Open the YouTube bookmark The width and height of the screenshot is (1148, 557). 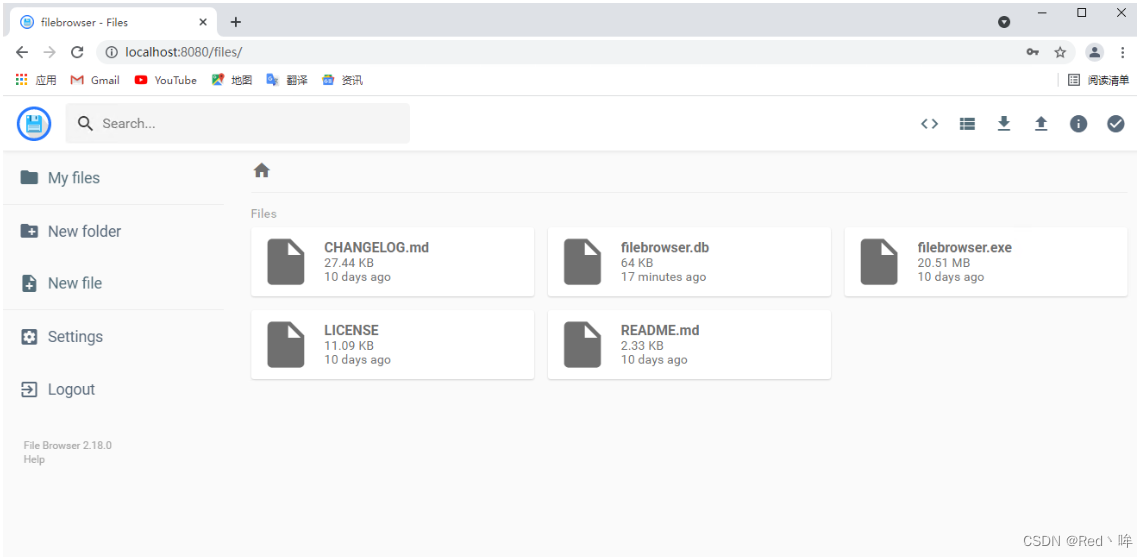[165, 81]
